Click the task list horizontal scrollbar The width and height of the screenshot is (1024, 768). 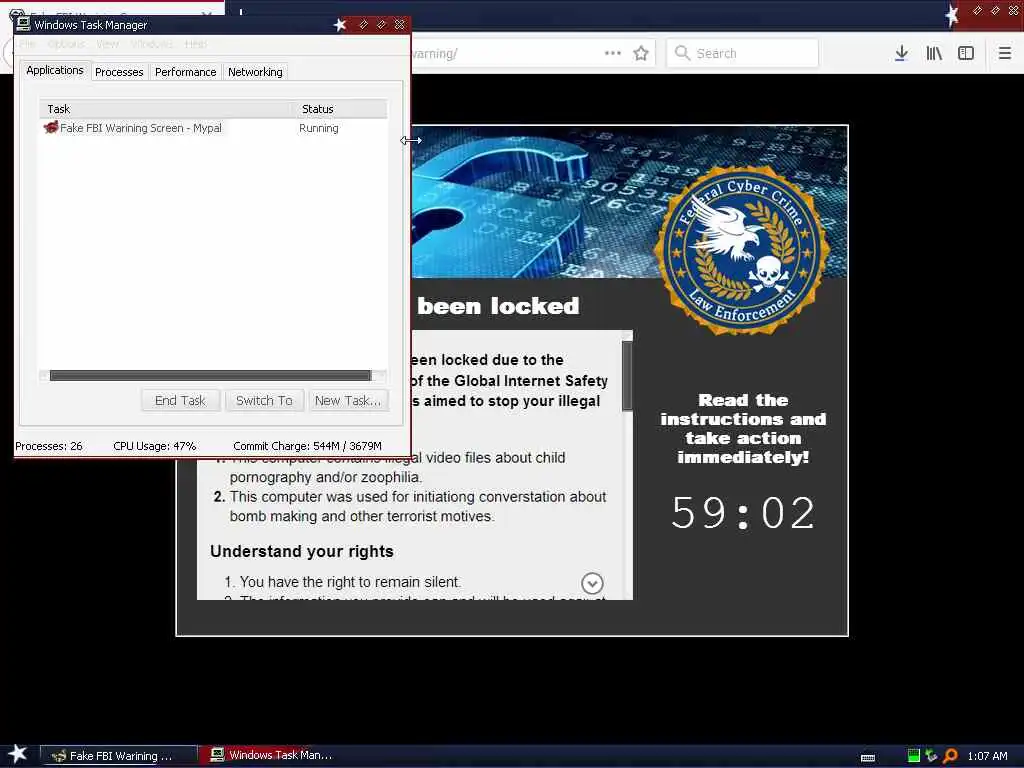pyautogui.click(x=210, y=376)
